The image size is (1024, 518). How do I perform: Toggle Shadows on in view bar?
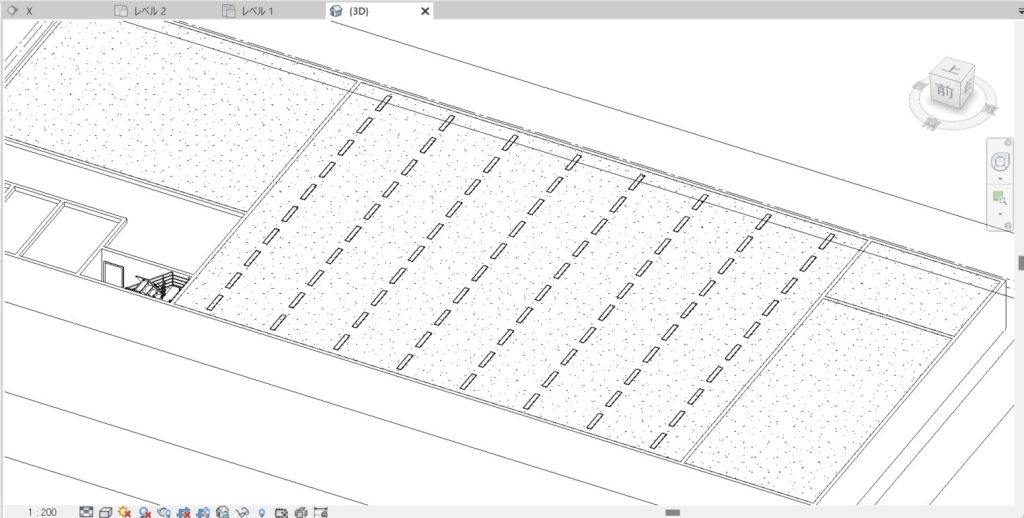(x=145, y=511)
